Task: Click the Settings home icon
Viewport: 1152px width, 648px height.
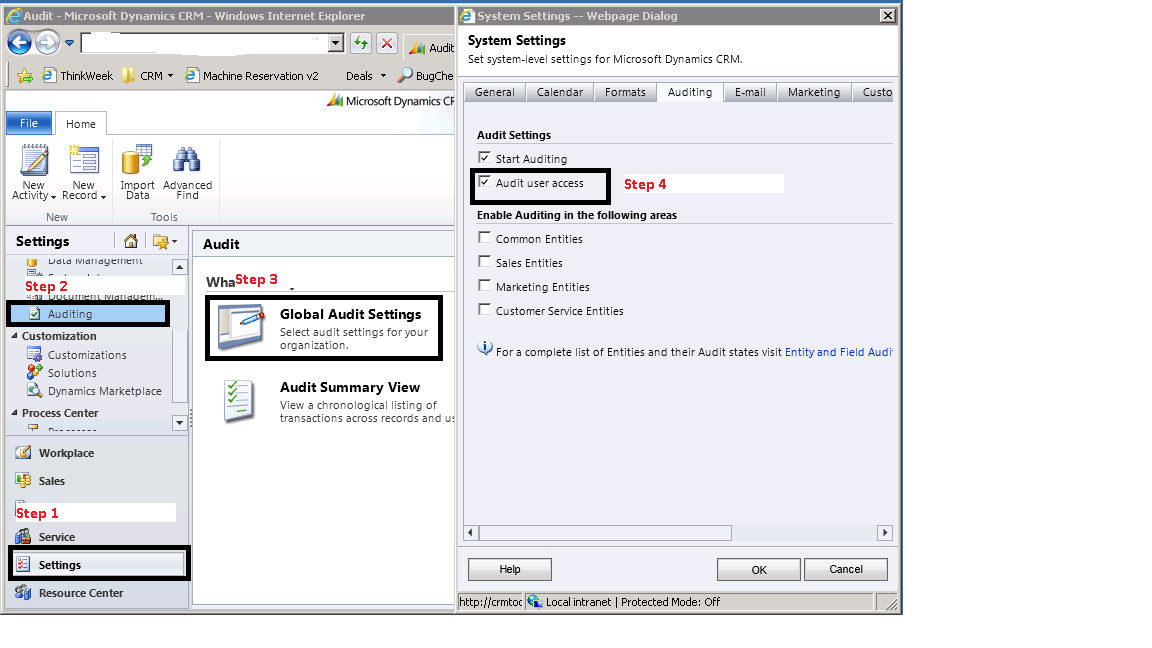Action: click(131, 241)
